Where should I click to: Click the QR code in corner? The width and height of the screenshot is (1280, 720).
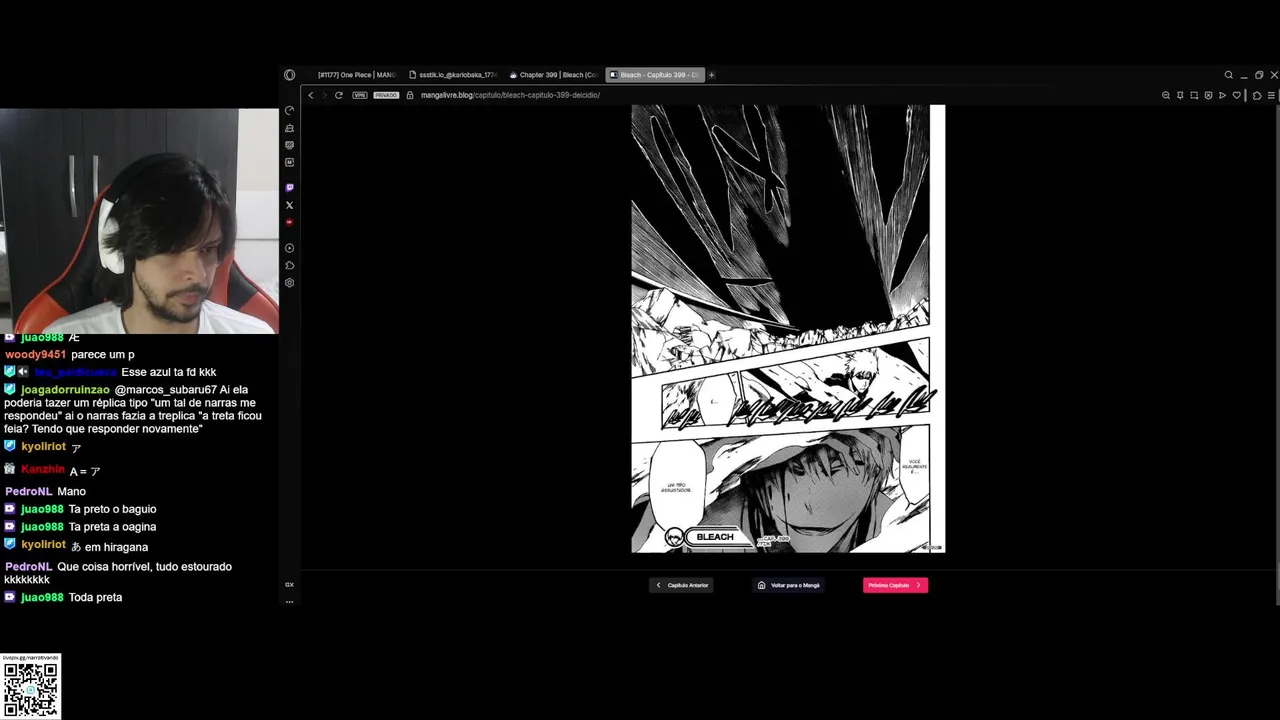point(30,688)
